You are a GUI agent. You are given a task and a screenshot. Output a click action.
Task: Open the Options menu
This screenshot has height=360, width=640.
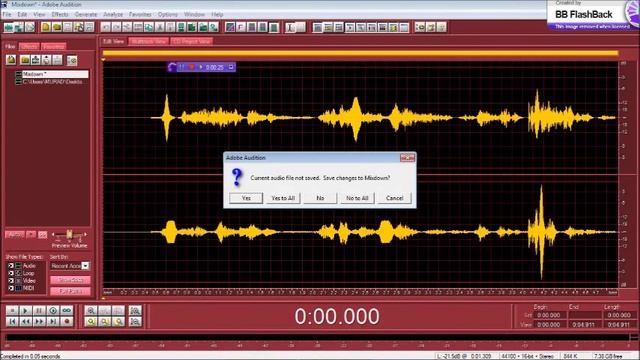click(x=168, y=14)
